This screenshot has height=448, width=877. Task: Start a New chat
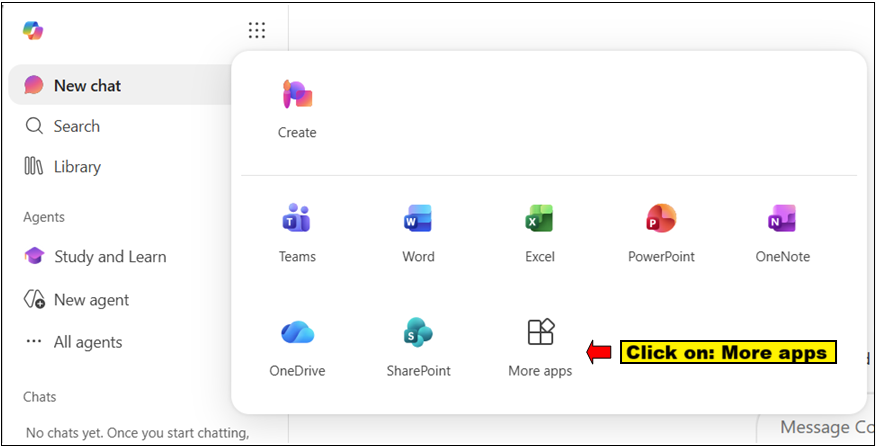click(120, 86)
